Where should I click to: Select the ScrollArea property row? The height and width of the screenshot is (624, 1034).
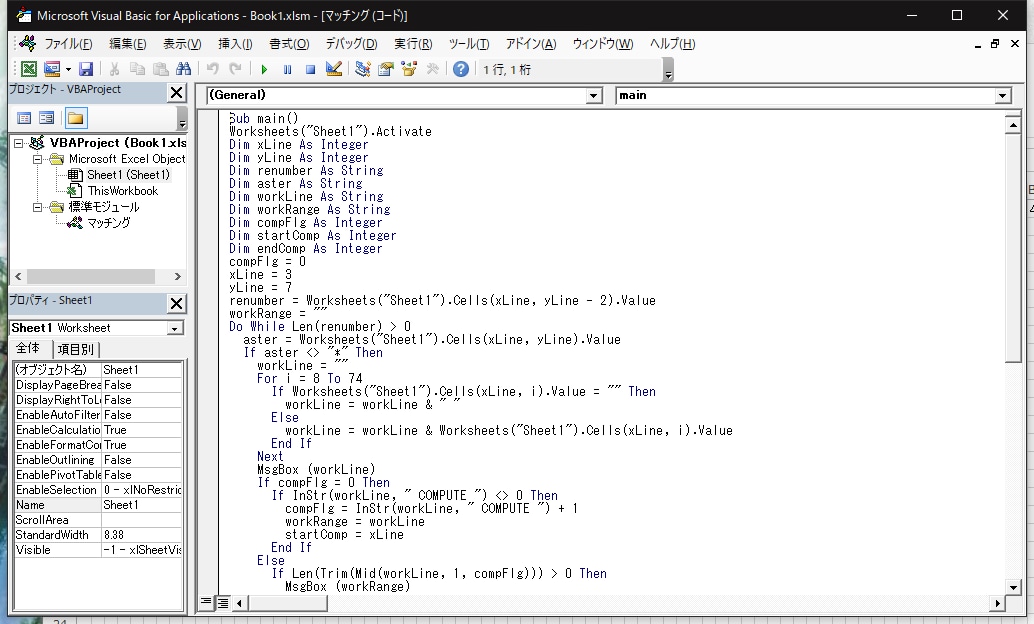pyautogui.click(x=98, y=520)
